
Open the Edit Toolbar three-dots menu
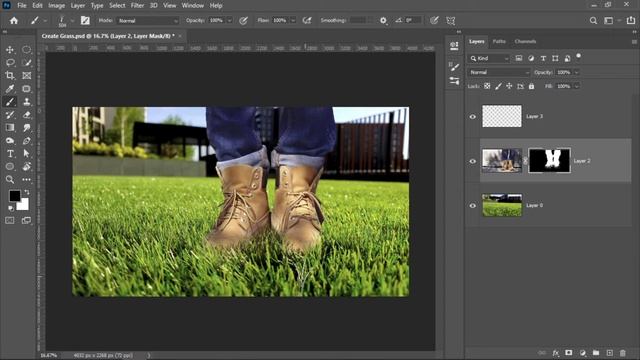tap(27, 180)
